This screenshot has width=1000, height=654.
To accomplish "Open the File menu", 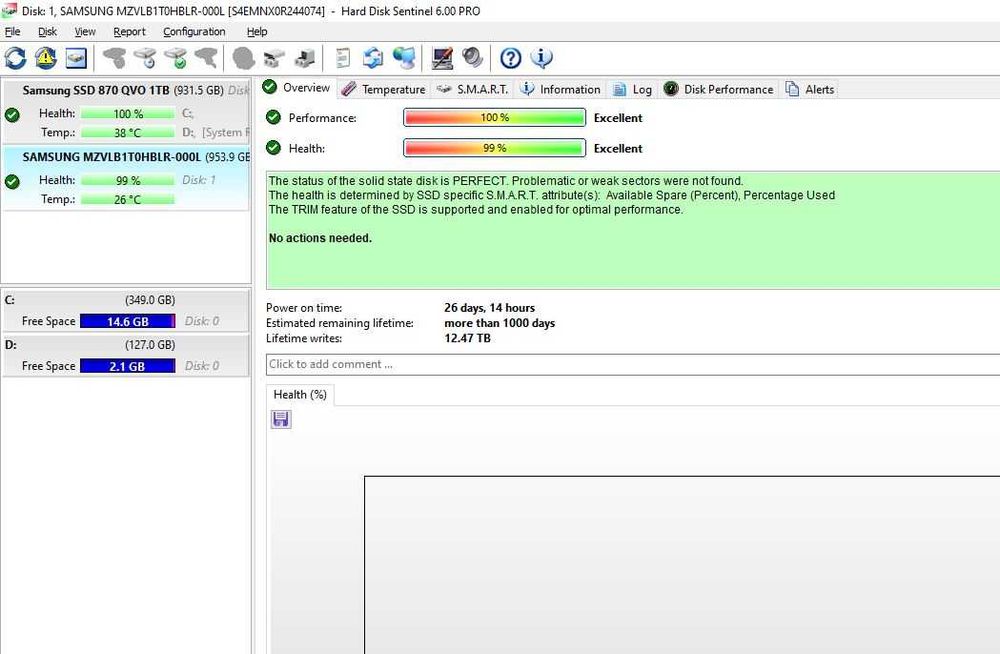I will 12,31.
